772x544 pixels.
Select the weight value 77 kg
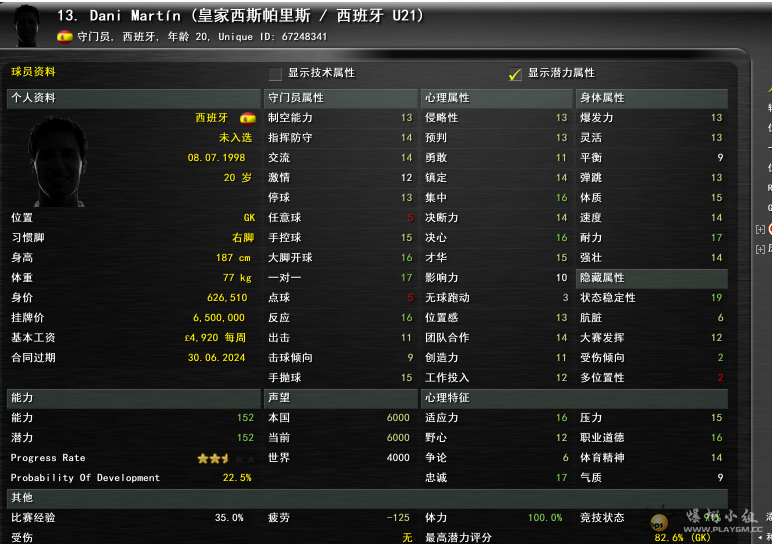(237, 278)
